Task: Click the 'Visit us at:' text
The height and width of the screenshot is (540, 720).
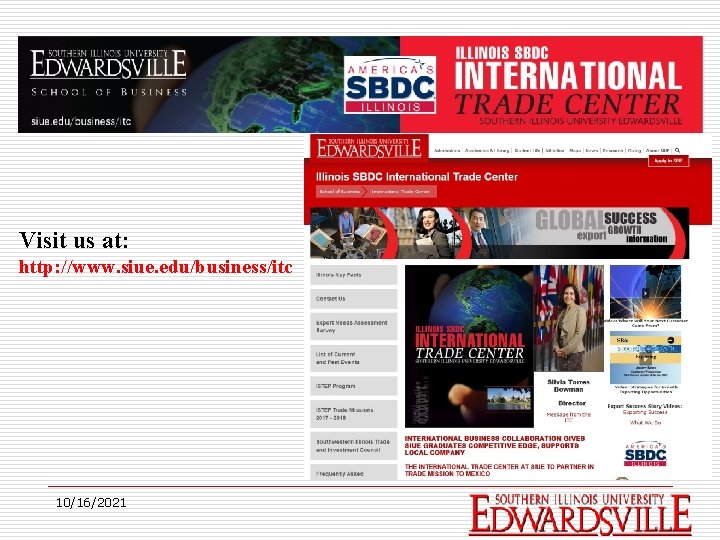Action: pyautogui.click(x=74, y=240)
